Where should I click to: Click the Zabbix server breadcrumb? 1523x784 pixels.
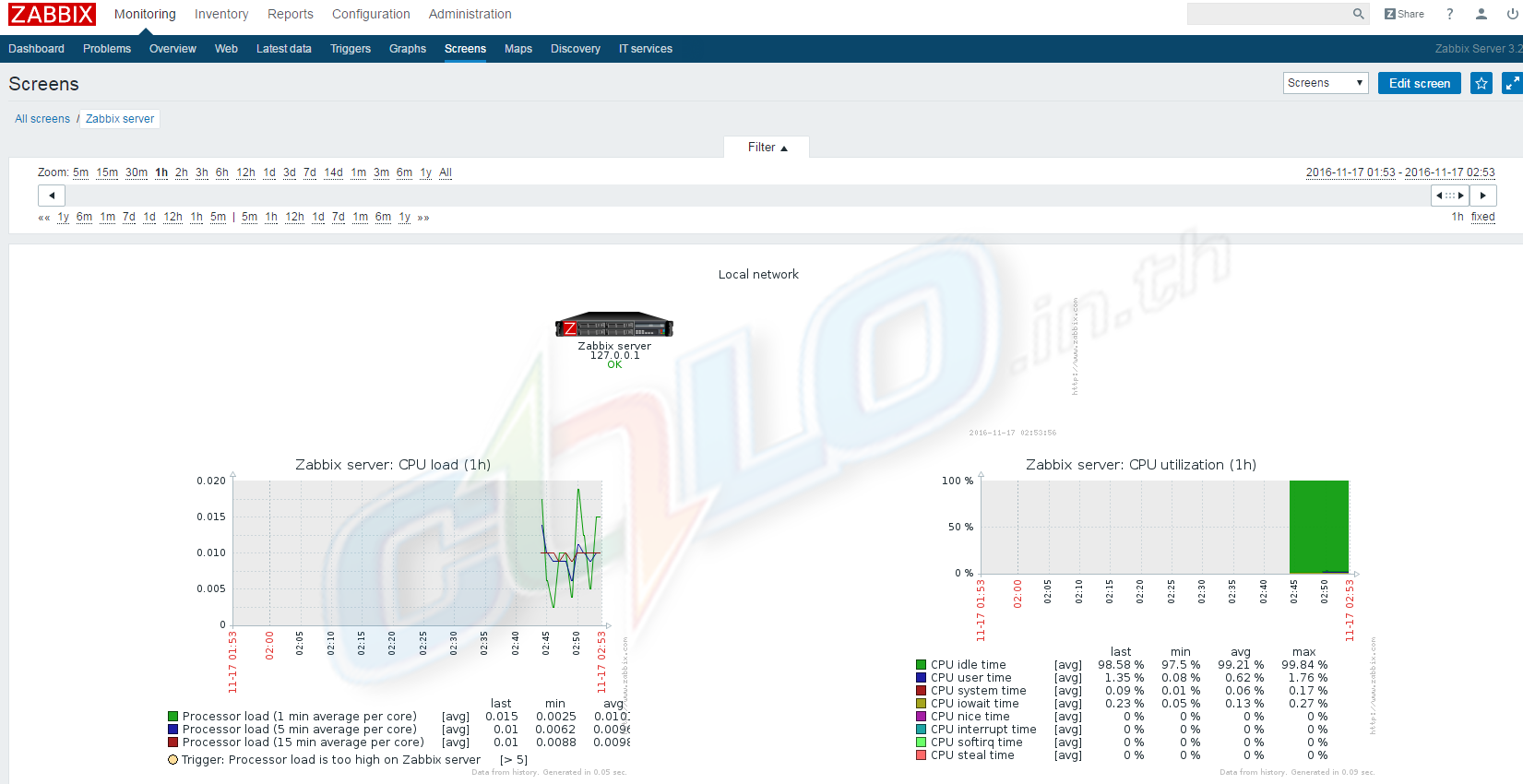[x=120, y=119]
